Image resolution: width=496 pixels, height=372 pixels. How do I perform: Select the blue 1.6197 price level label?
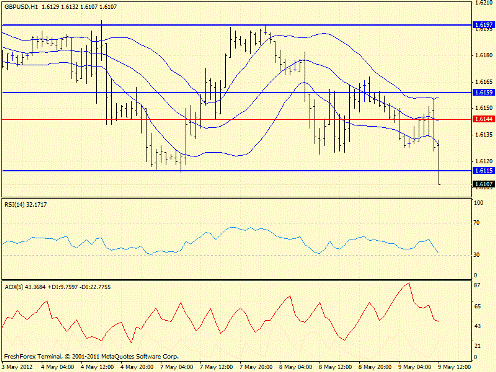pyautogui.click(x=484, y=25)
